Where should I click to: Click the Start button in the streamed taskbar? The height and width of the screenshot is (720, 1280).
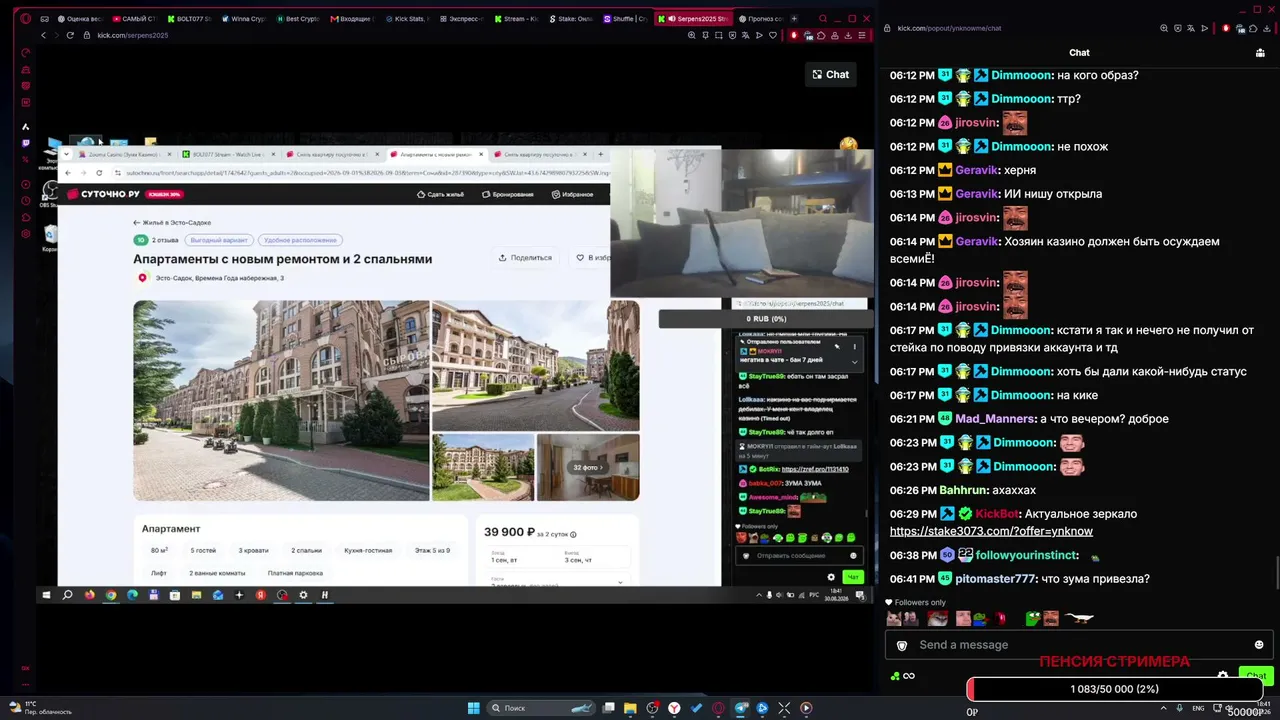point(46,595)
